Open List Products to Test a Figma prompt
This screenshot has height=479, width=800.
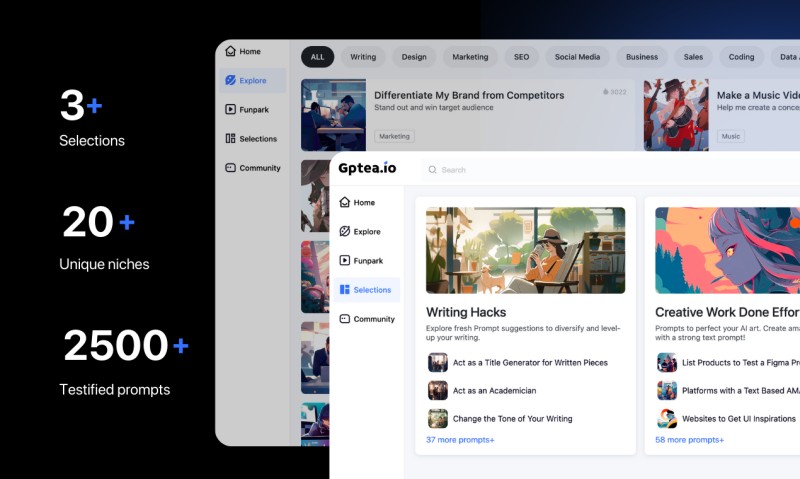tap(740, 362)
